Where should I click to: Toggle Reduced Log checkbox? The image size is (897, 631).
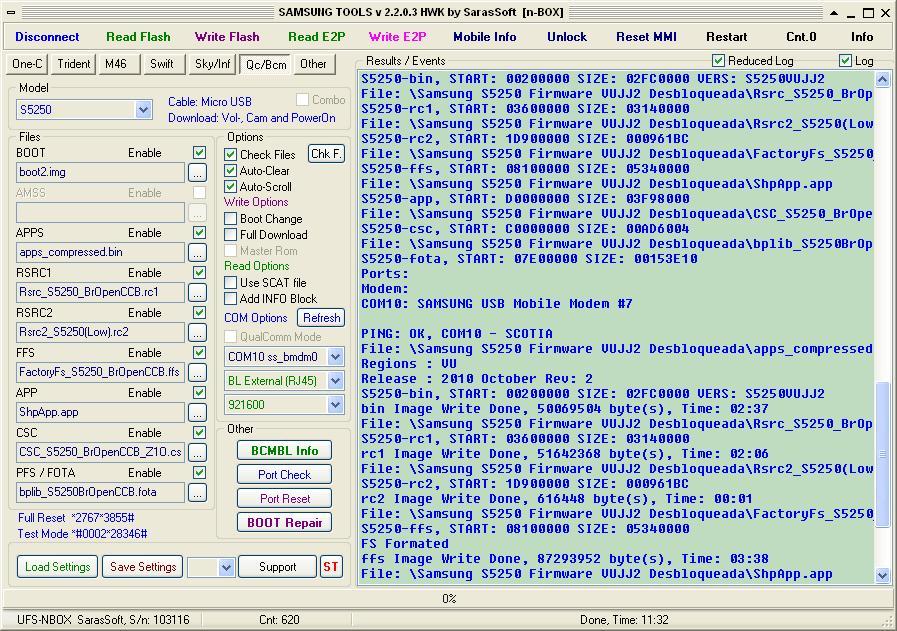719,61
